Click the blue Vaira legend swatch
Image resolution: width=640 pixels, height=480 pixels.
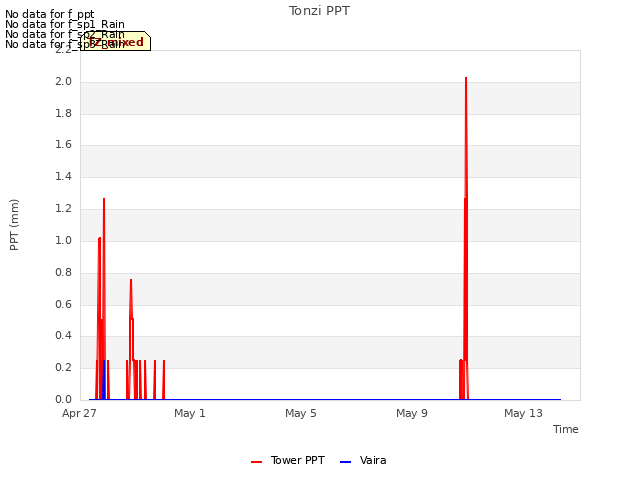tap(345, 462)
